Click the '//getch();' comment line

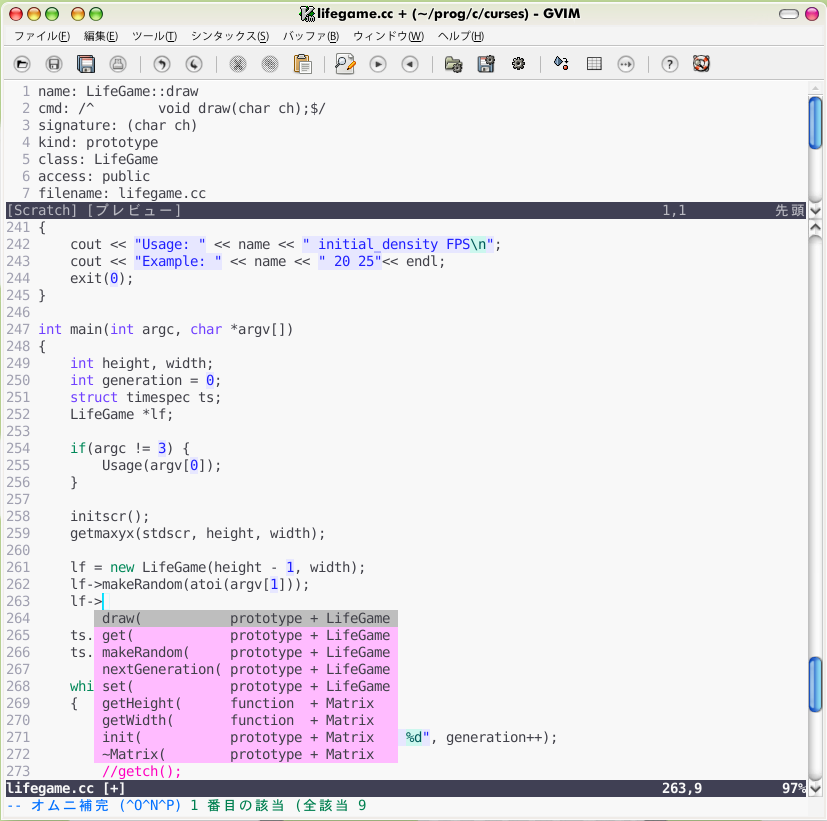pyautogui.click(x=141, y=771)
